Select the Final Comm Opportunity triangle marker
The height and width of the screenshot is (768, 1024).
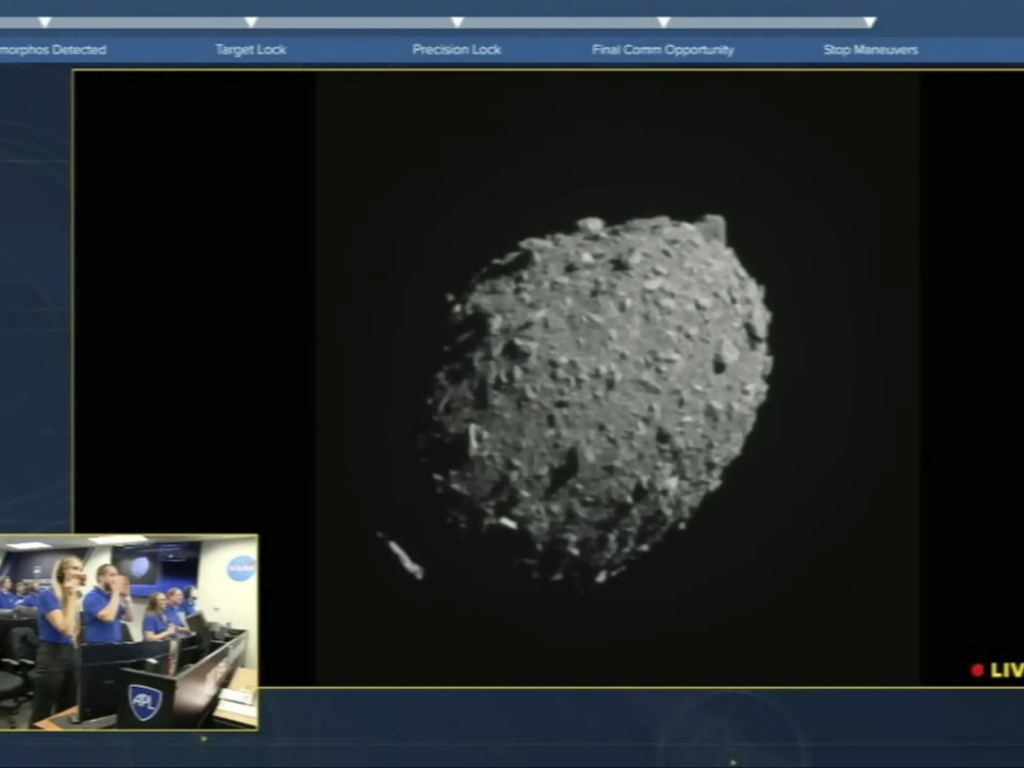pyautogui.click(x=663, y=22)
